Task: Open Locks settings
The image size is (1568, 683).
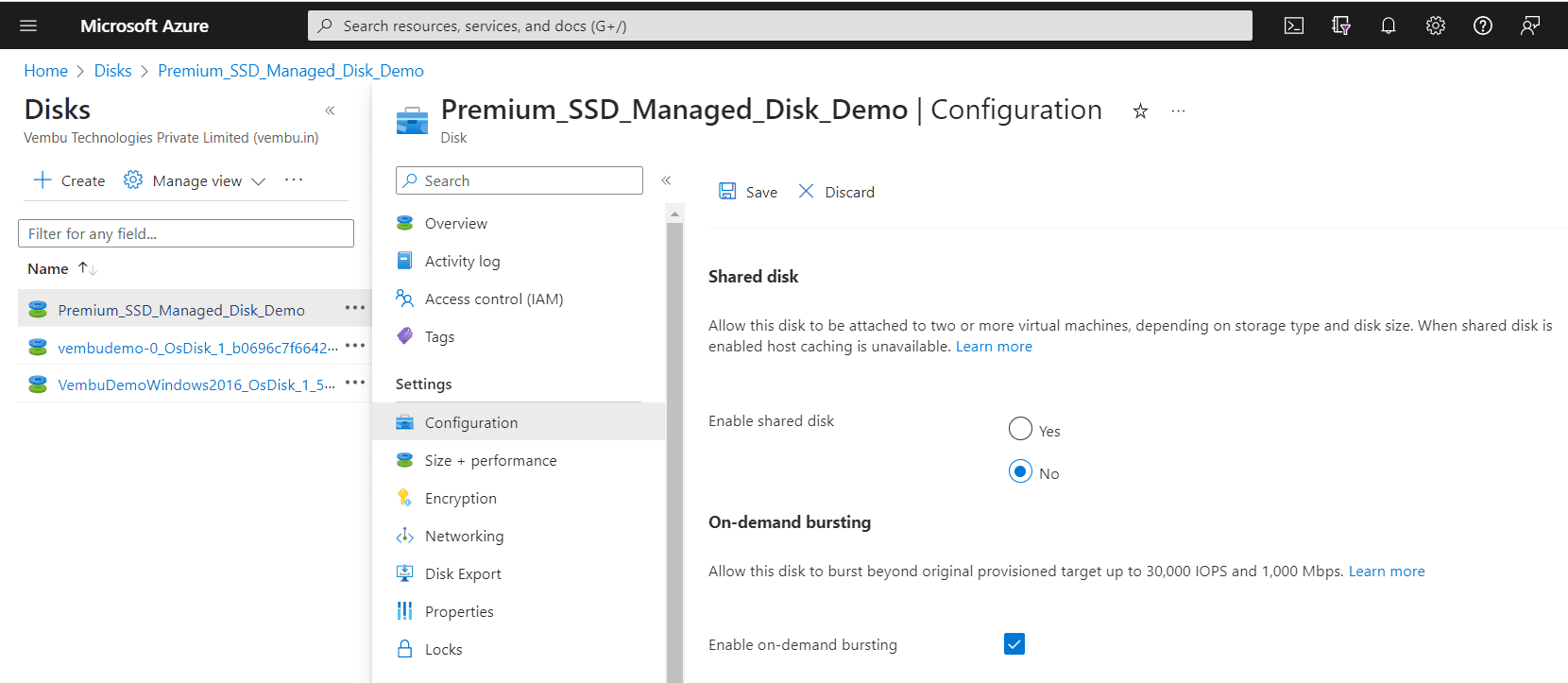Action: (519, 649)
